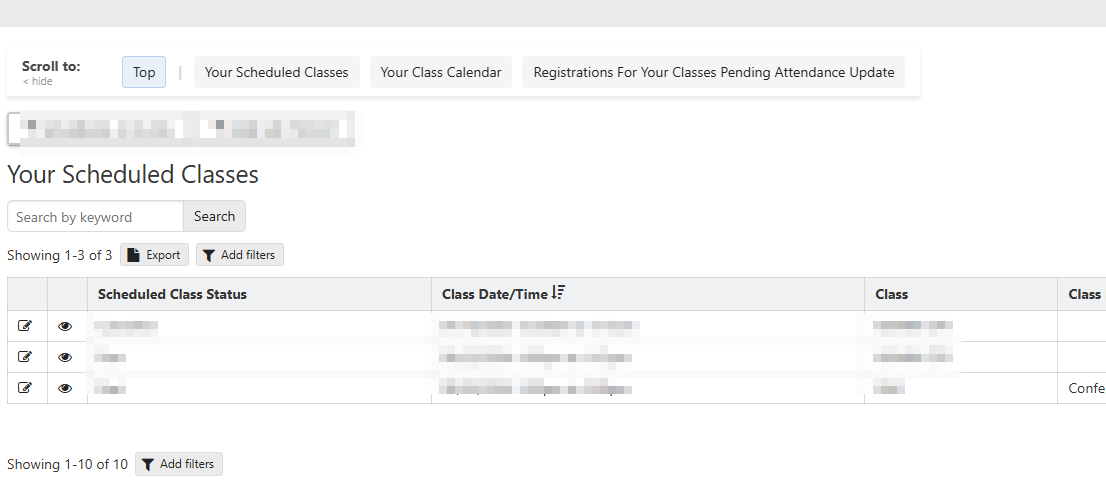Sort by Class column header
This screenshot has height=488, width=1106.
(892, 294)
